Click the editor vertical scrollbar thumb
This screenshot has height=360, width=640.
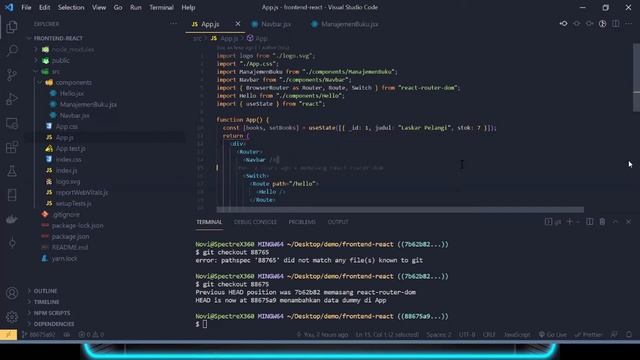click(636, 78)
